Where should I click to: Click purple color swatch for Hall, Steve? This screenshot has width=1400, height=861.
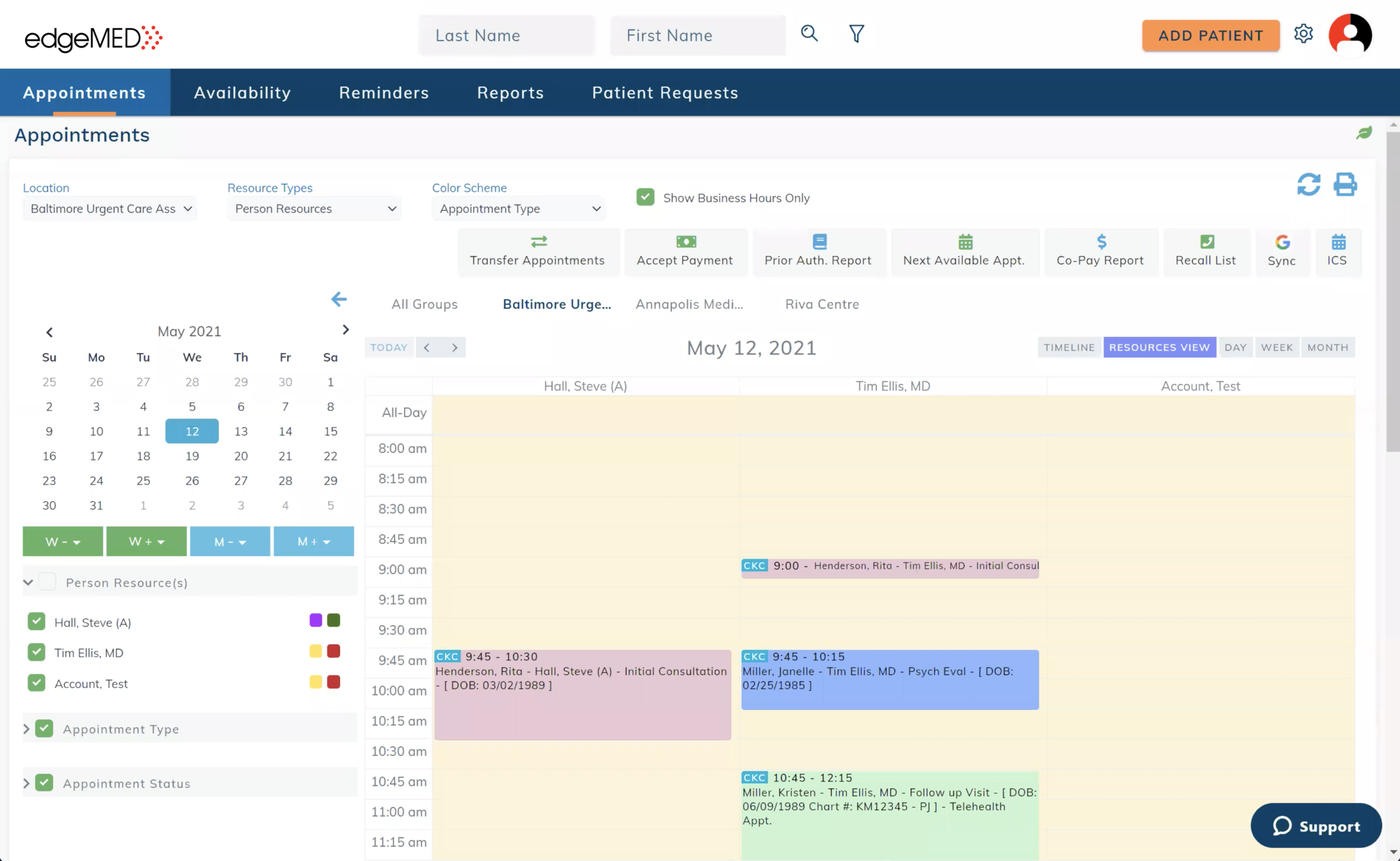pyautogui.click(x=315, y=620)
